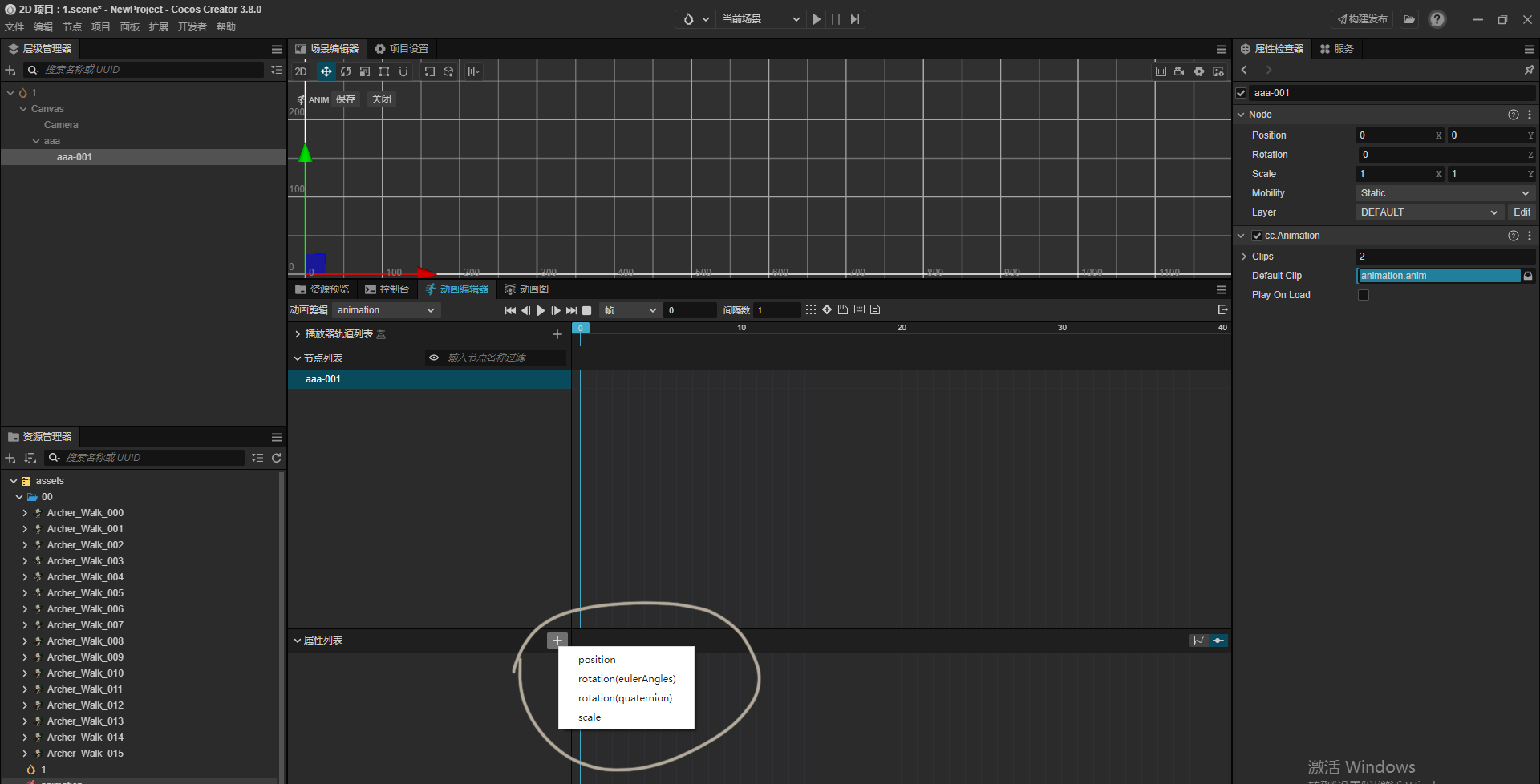1540x784 pixels.
Task: Open the 文件 menu
Action: point(14,27)
